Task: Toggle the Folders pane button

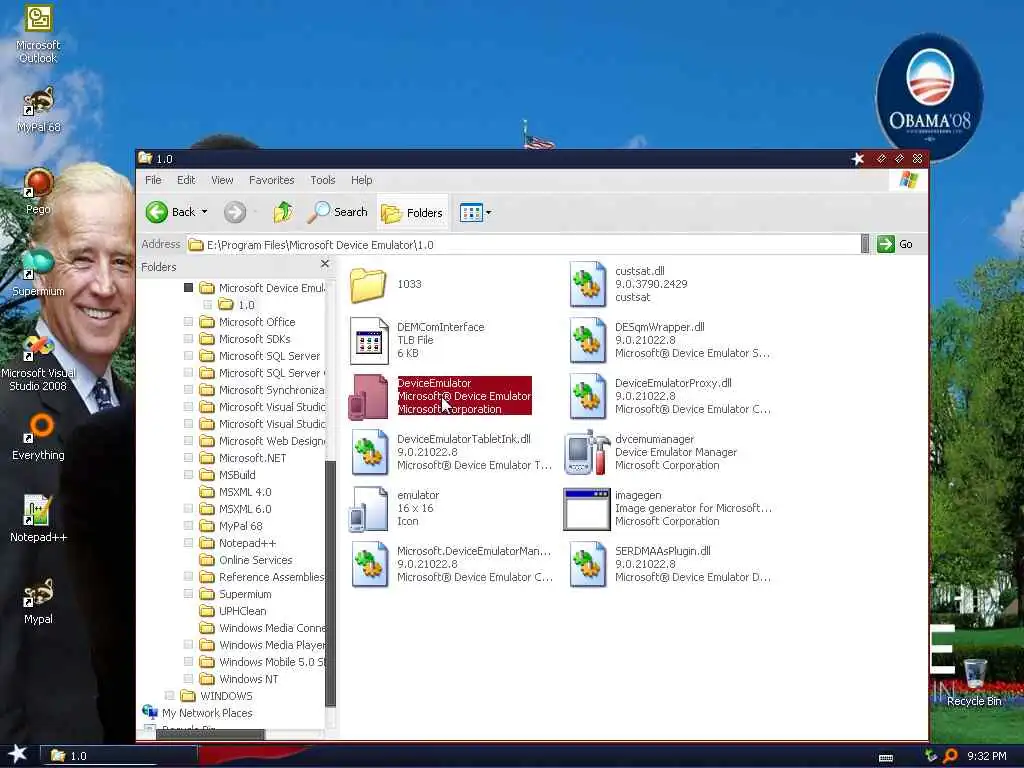Action: [x=411, y=213]
